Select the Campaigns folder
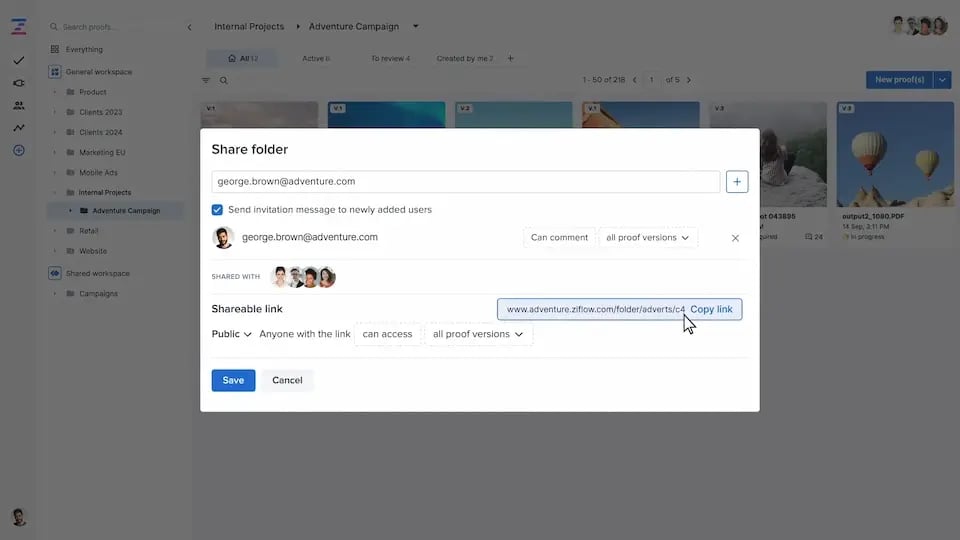 [98, 293]
